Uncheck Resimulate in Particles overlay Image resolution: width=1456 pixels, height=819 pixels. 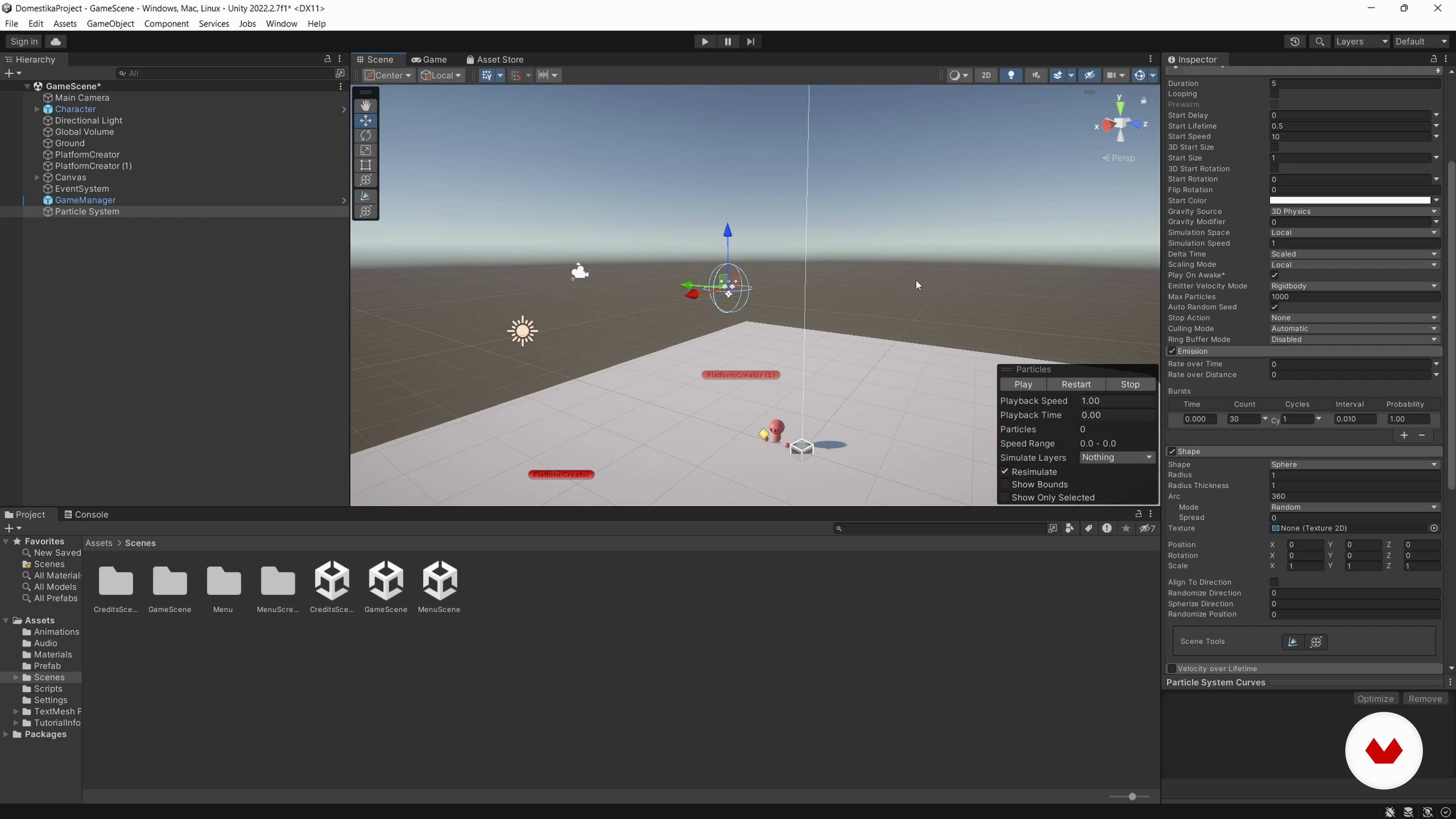click(x=1005, y=471)
